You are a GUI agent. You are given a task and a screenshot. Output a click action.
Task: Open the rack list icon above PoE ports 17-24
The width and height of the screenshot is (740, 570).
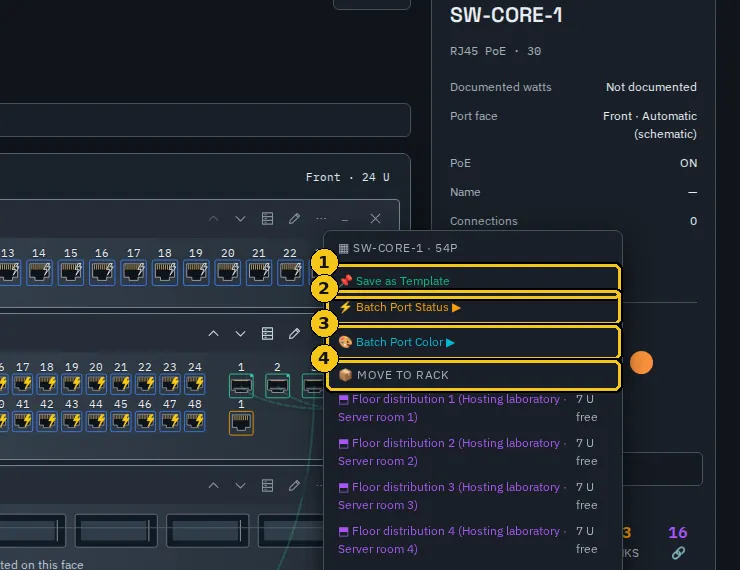(x=268, y=334)
